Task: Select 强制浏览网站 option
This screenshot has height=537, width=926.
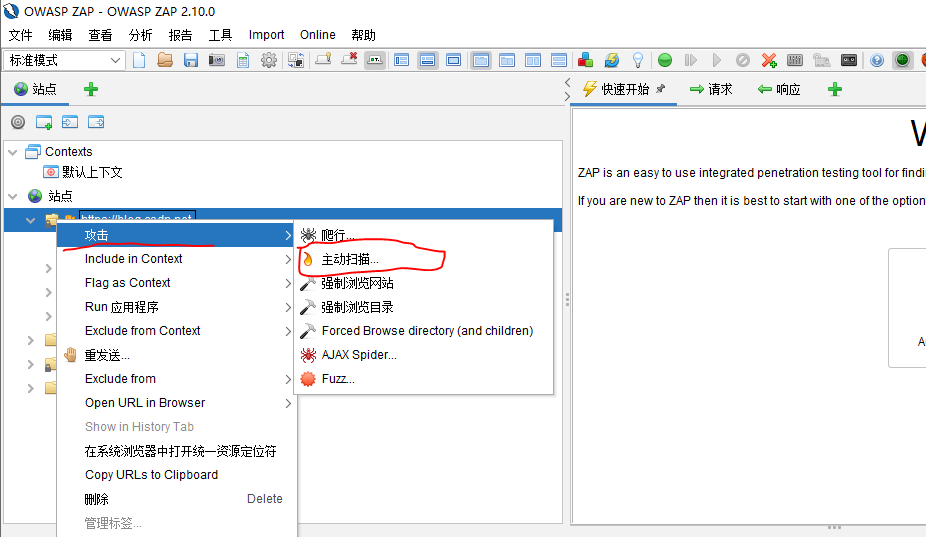Action: point(424,284)
